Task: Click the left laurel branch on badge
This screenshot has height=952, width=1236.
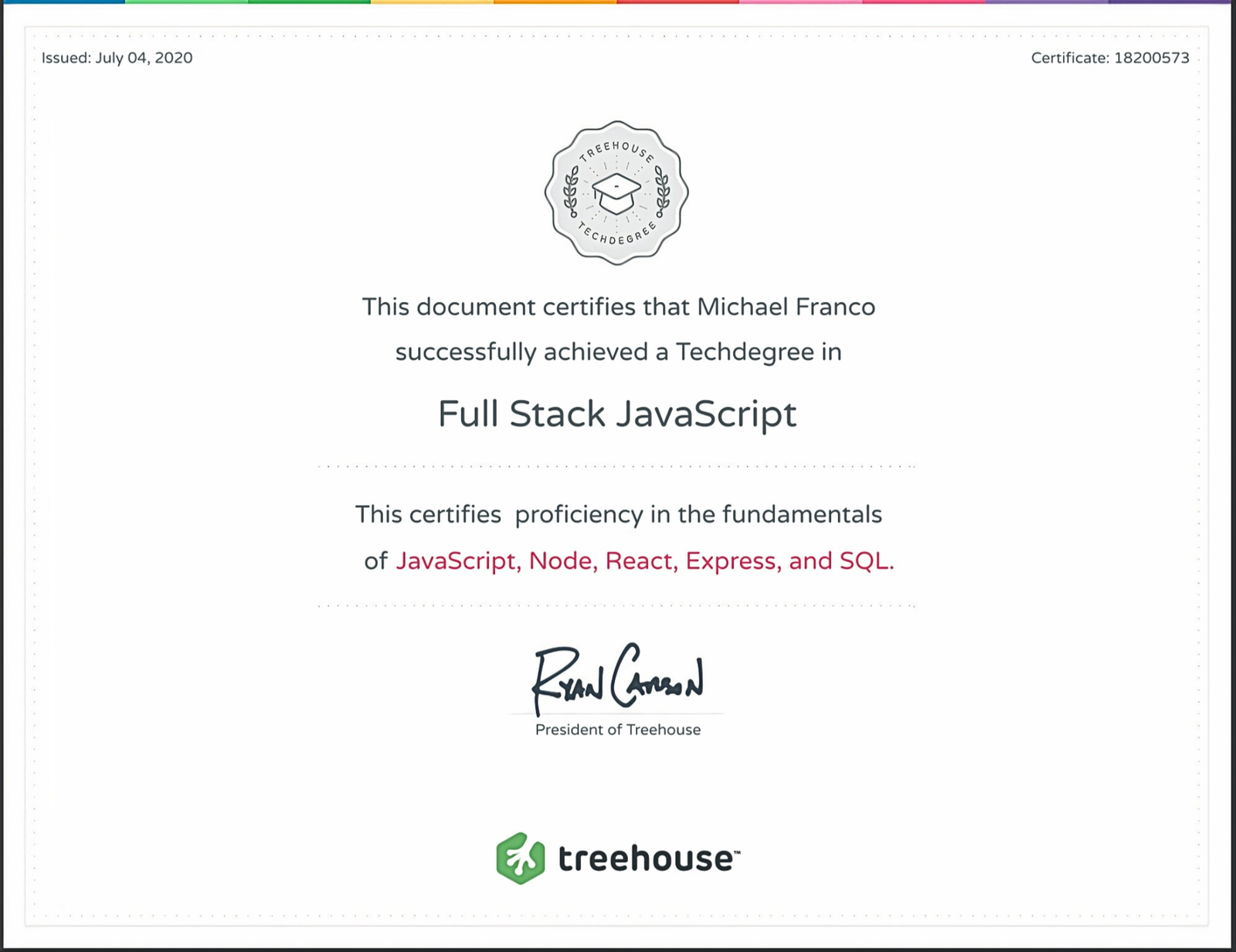Action: pyautogui.click(x=571, y=190)
